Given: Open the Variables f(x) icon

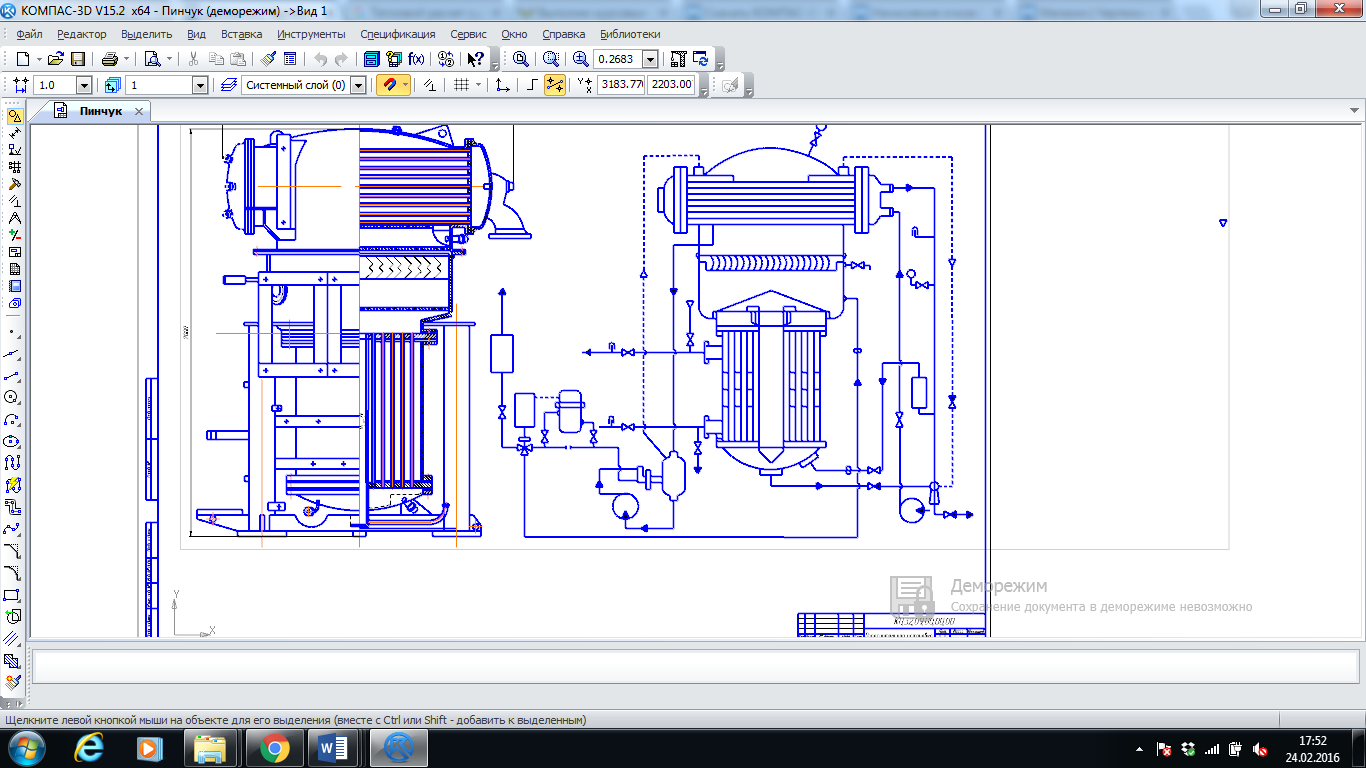Looking at the screenshot, I should coord(416,59).
